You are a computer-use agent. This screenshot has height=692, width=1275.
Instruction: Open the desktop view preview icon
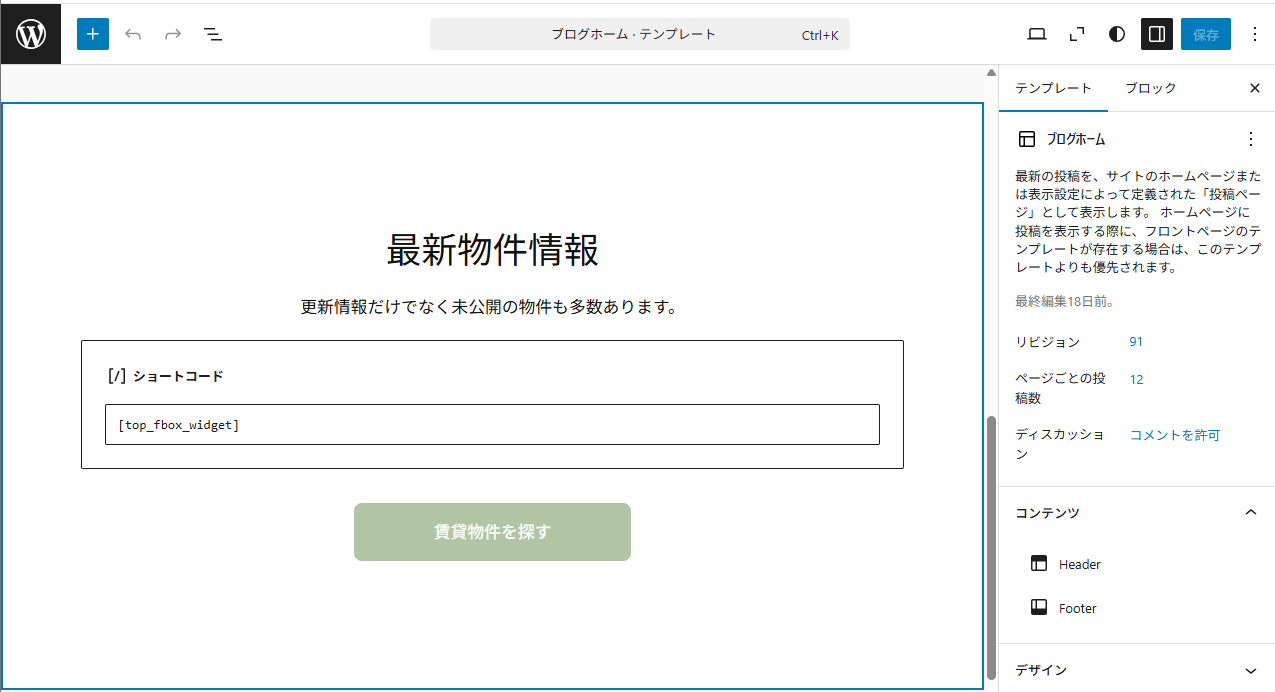pyautogui.click(x=1037, y=34)
